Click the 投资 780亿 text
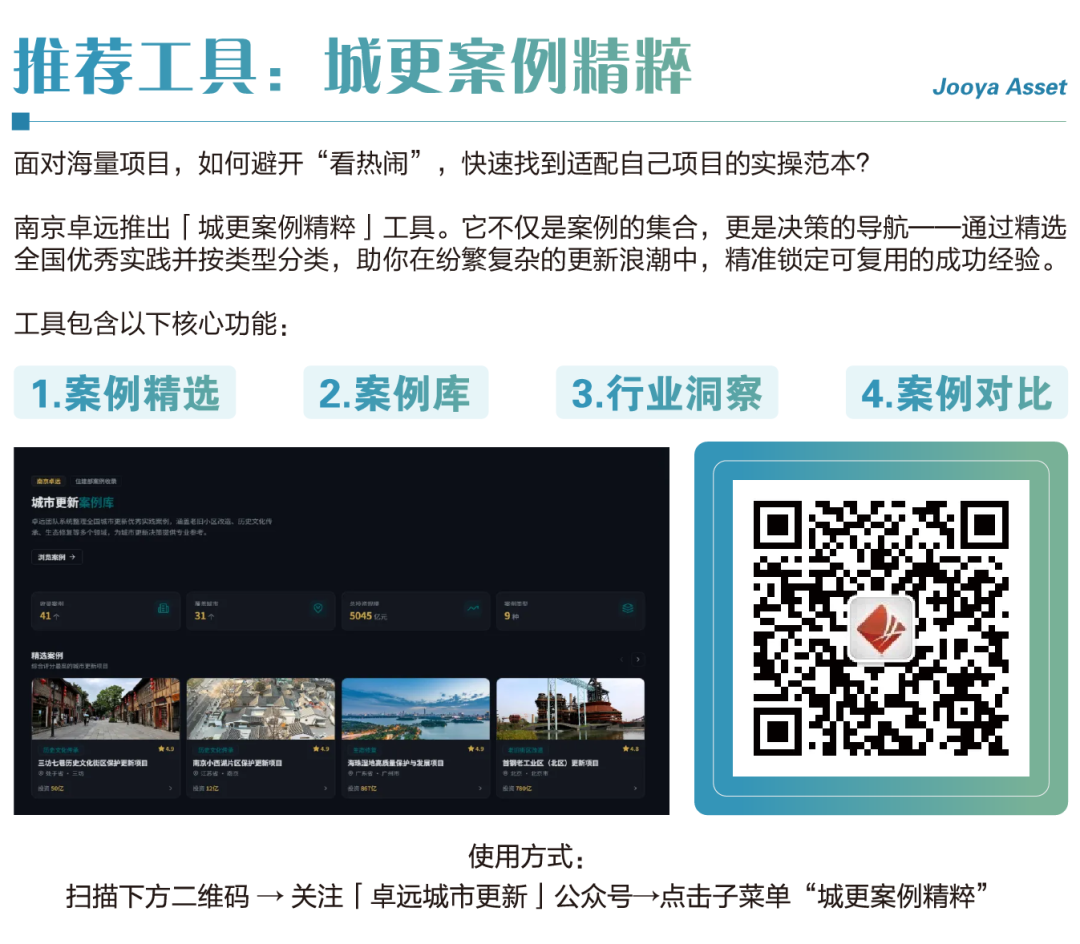The width and height of the screenshot is (1080, 944). tap(517, 788)
